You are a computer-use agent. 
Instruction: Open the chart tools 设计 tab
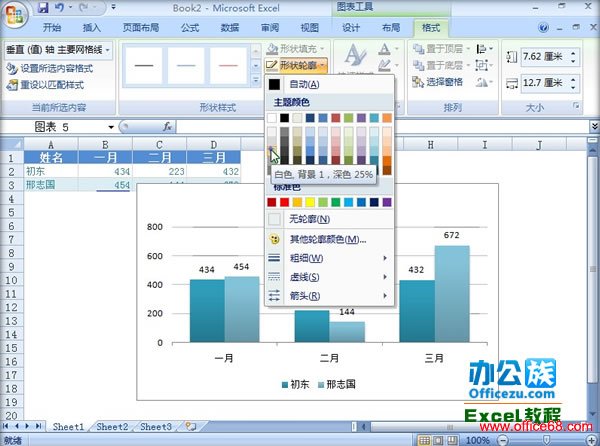(x=351, y=28)
